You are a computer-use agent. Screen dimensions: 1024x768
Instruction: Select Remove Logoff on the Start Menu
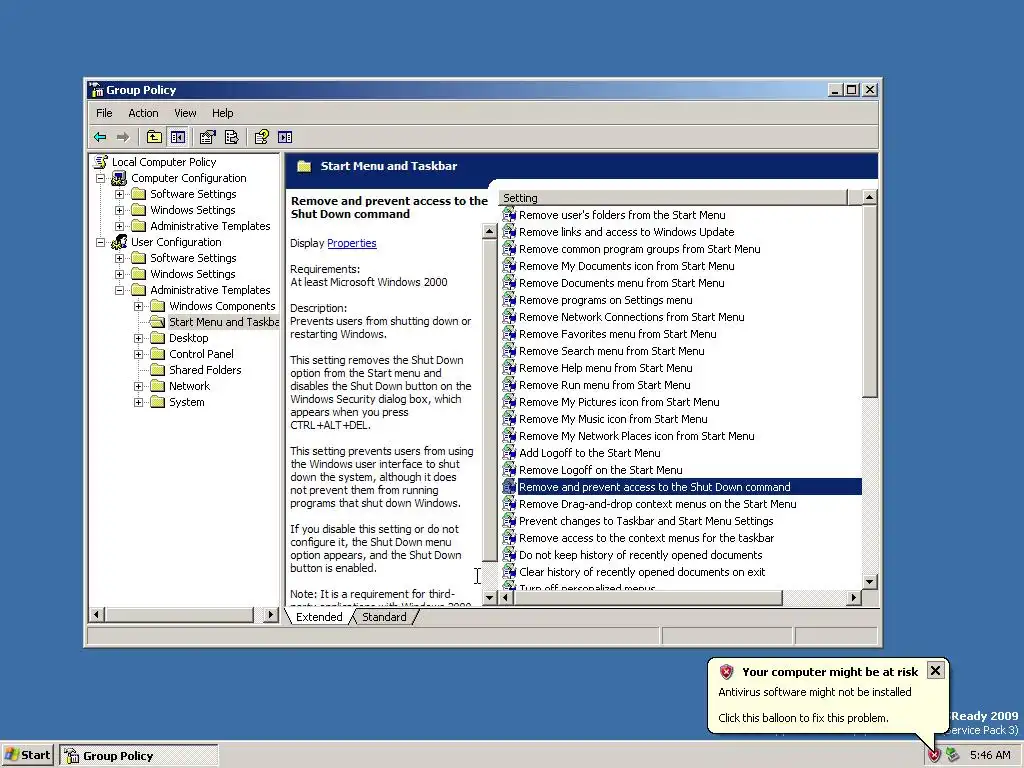click(600, 470)
